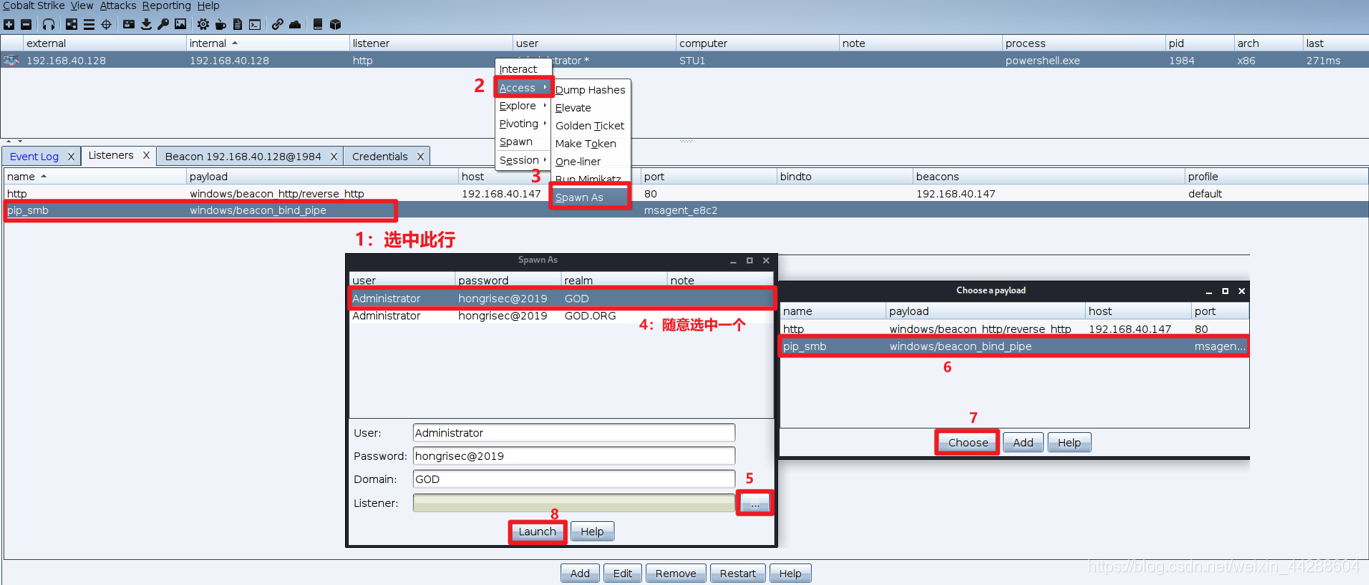The width and height of the screenshot is (1369, 585).
Task: Click the Password field in Spawn As
Action: click(x=574, y=456)
